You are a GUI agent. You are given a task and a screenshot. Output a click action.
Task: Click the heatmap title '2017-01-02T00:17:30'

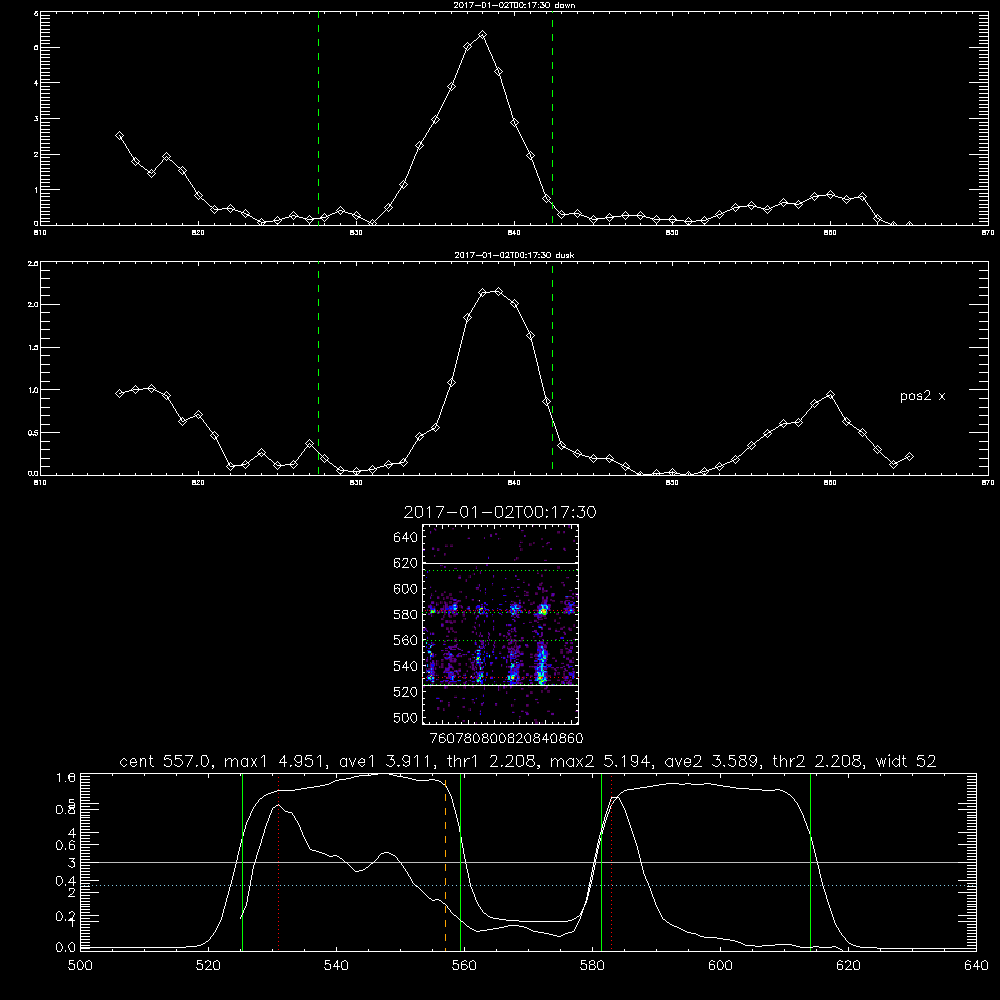500,512
